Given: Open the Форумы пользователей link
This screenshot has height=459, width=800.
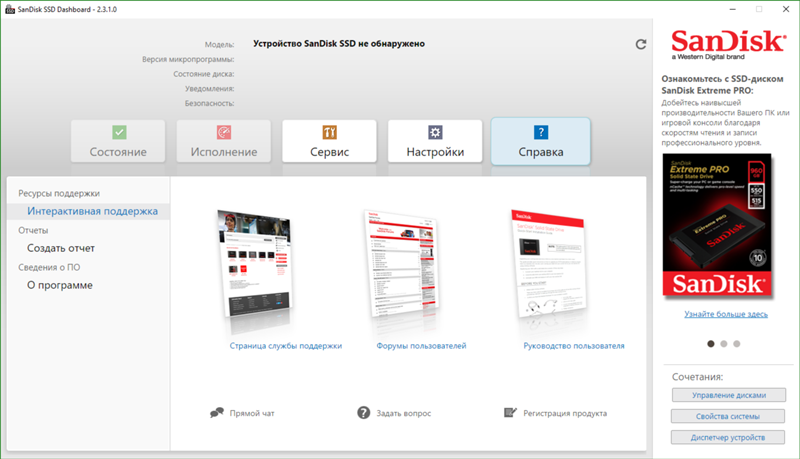Looking at the screenshot, I should click(x=421, y=346).
